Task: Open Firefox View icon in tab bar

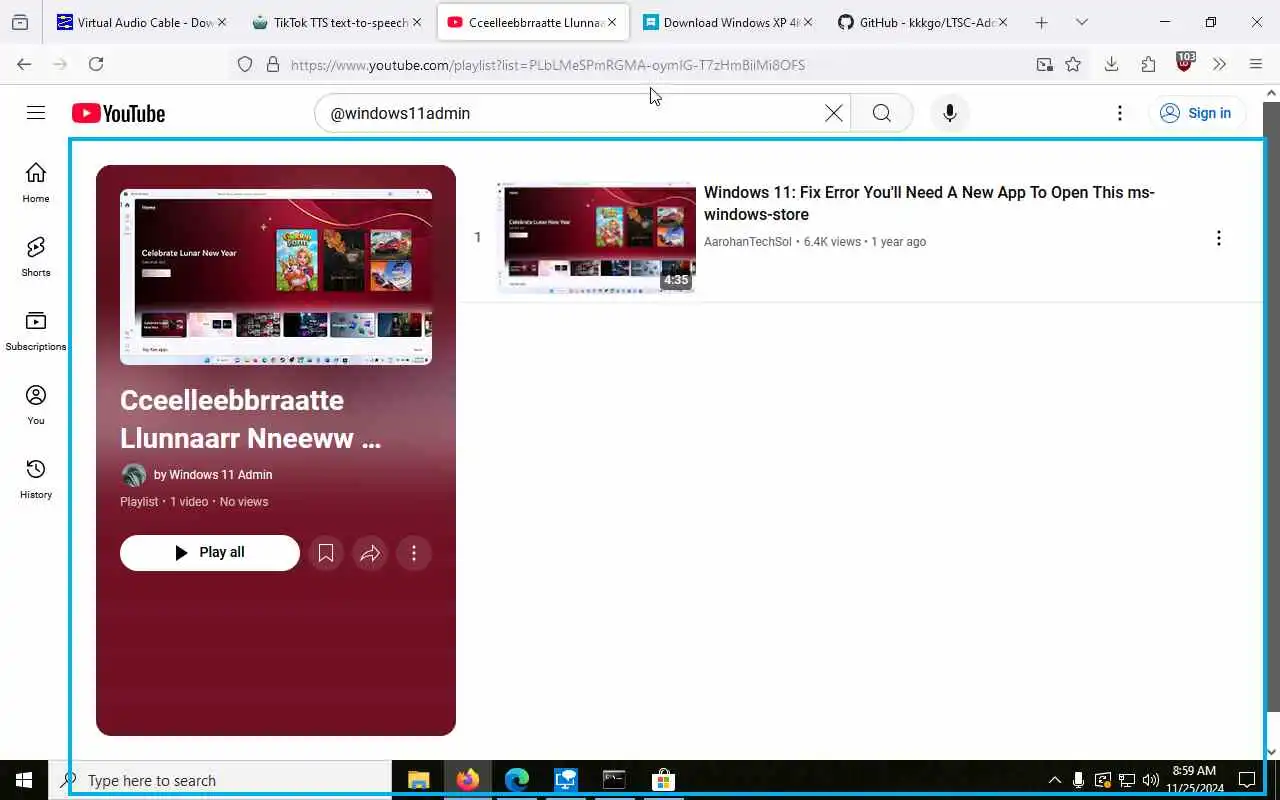Action: pos(20,22)
